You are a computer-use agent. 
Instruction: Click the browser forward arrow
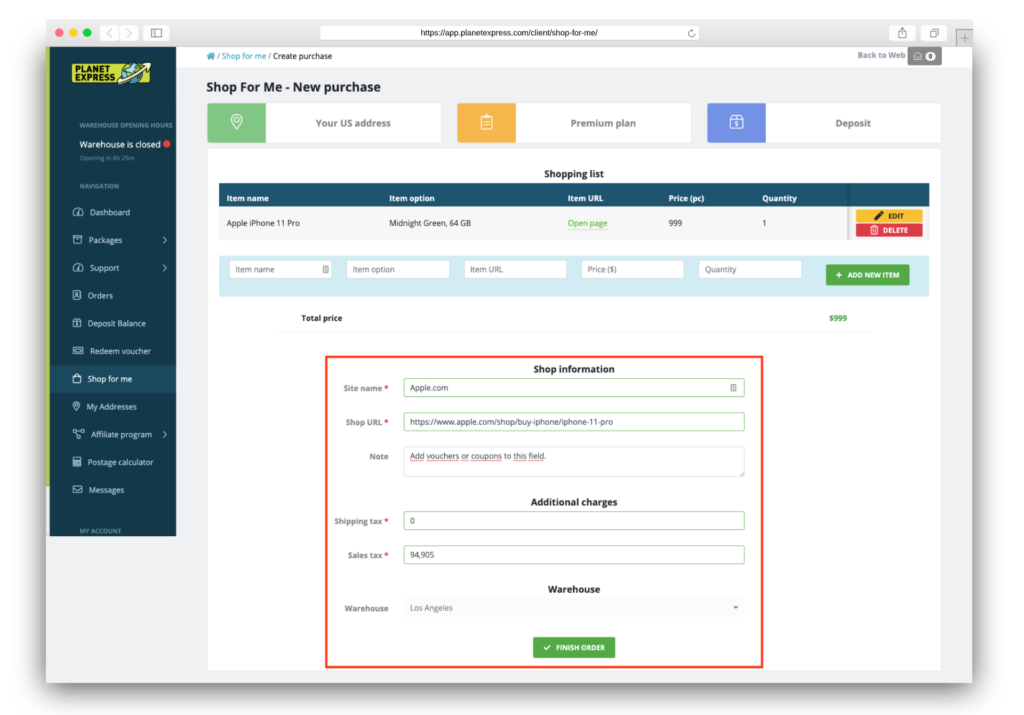pyautogui.click(x=129, y=33)
